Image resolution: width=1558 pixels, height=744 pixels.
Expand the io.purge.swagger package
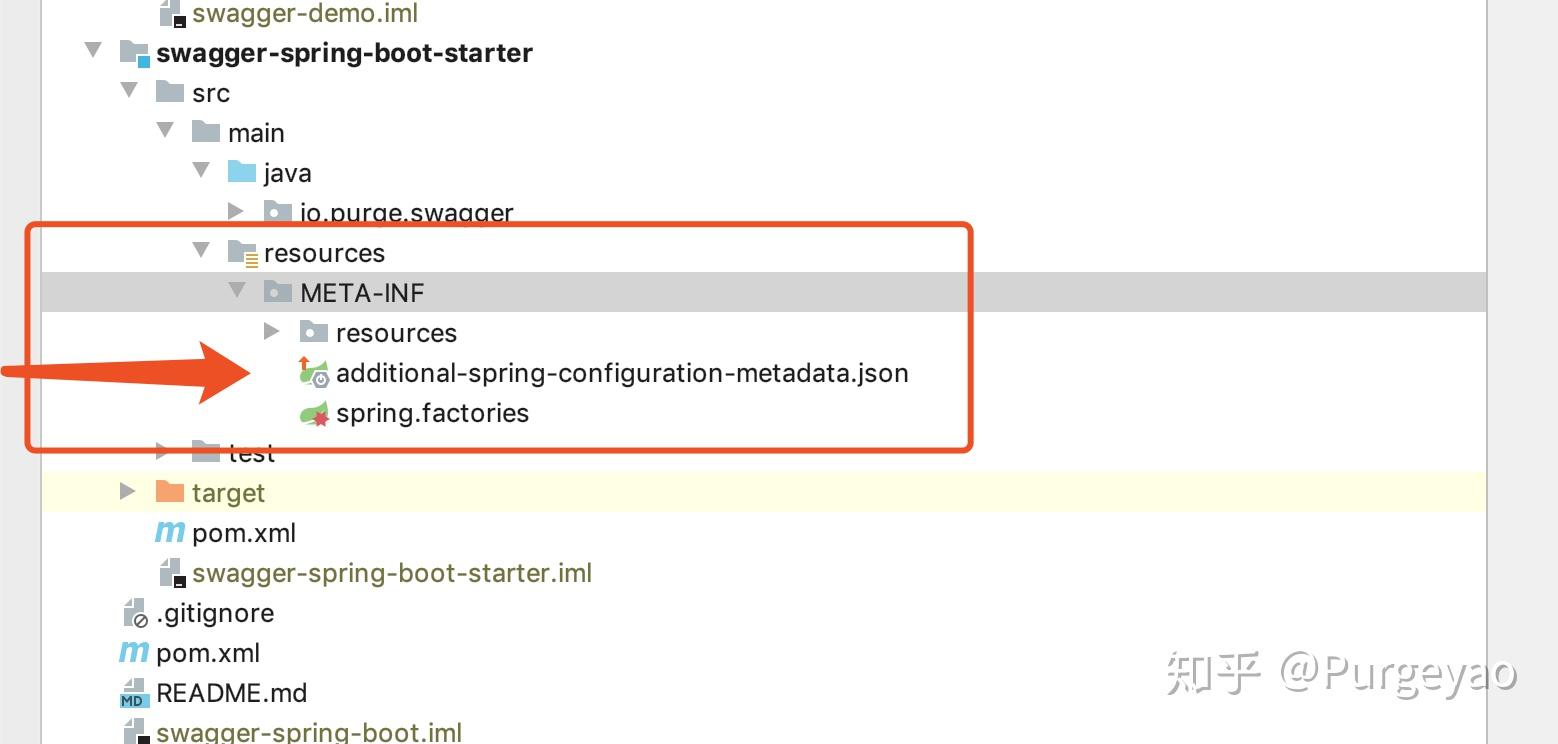click(237, 212)
